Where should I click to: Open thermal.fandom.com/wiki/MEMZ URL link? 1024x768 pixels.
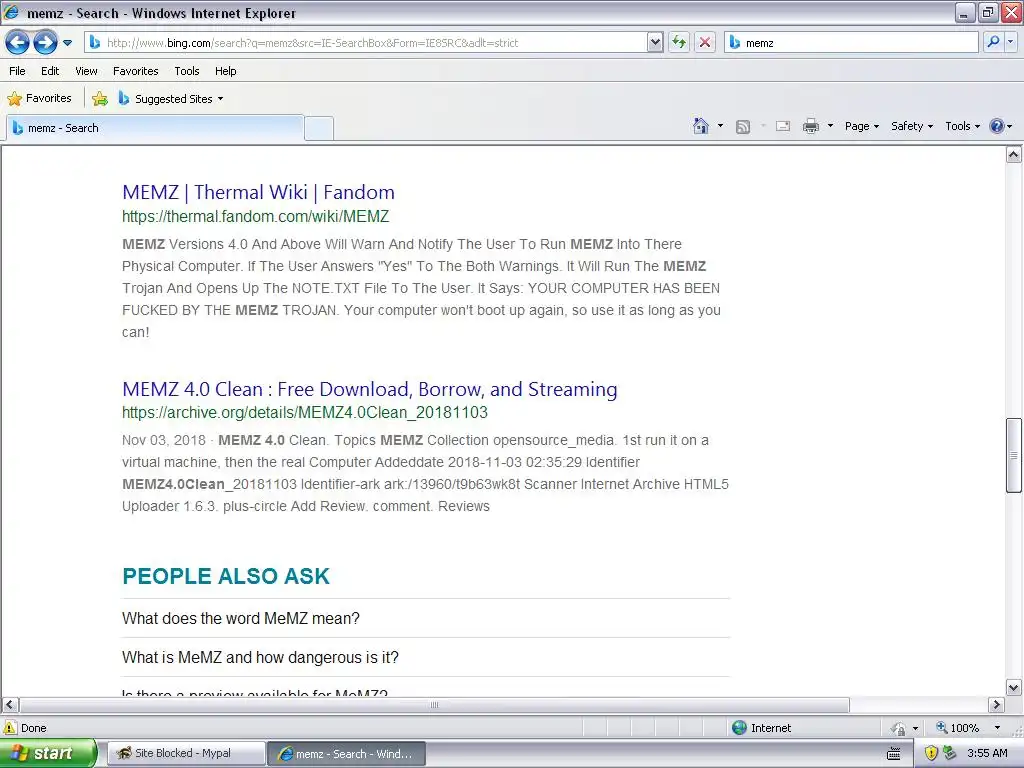tap(255, 216)
